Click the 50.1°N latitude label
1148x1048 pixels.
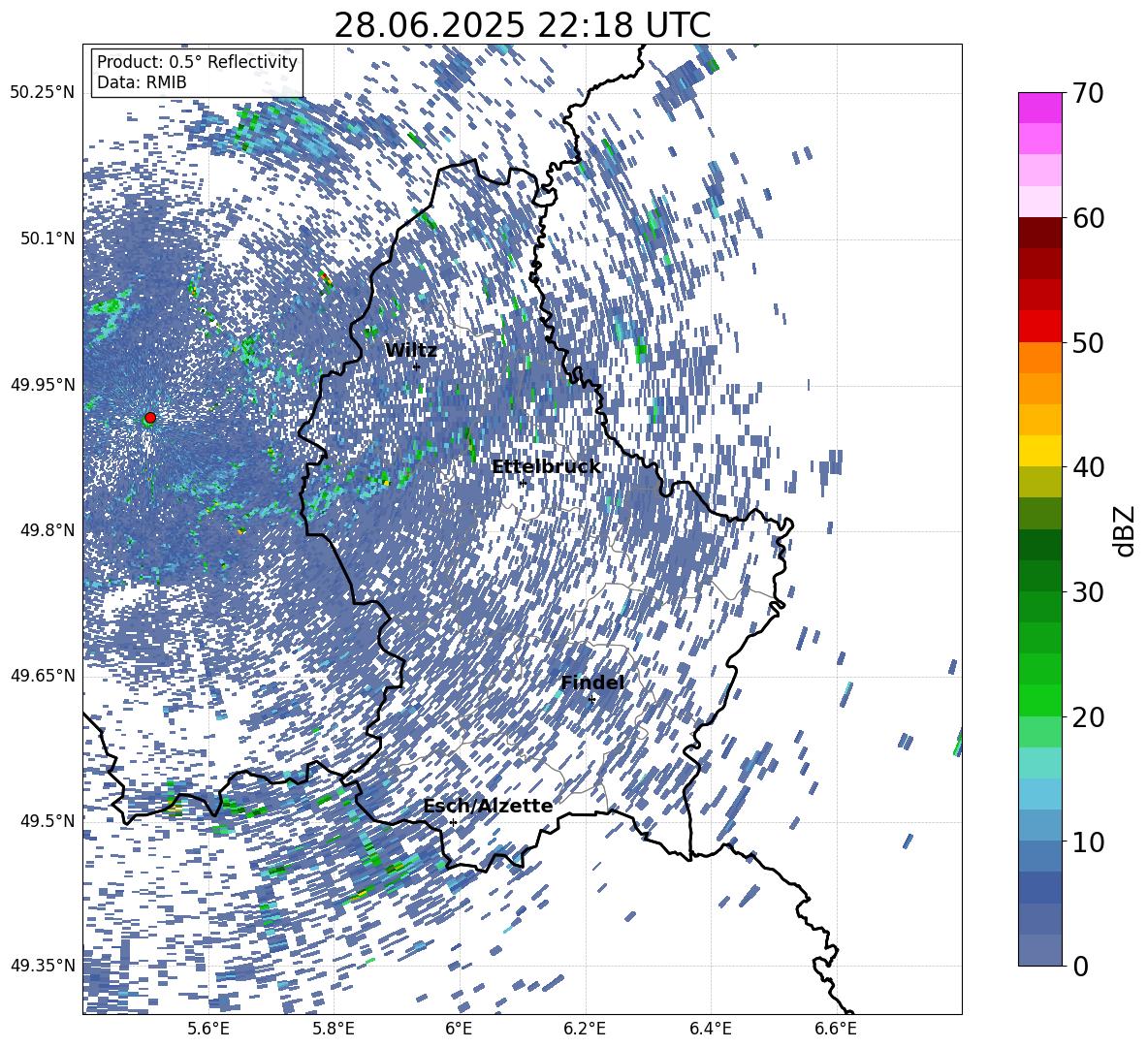48,238
